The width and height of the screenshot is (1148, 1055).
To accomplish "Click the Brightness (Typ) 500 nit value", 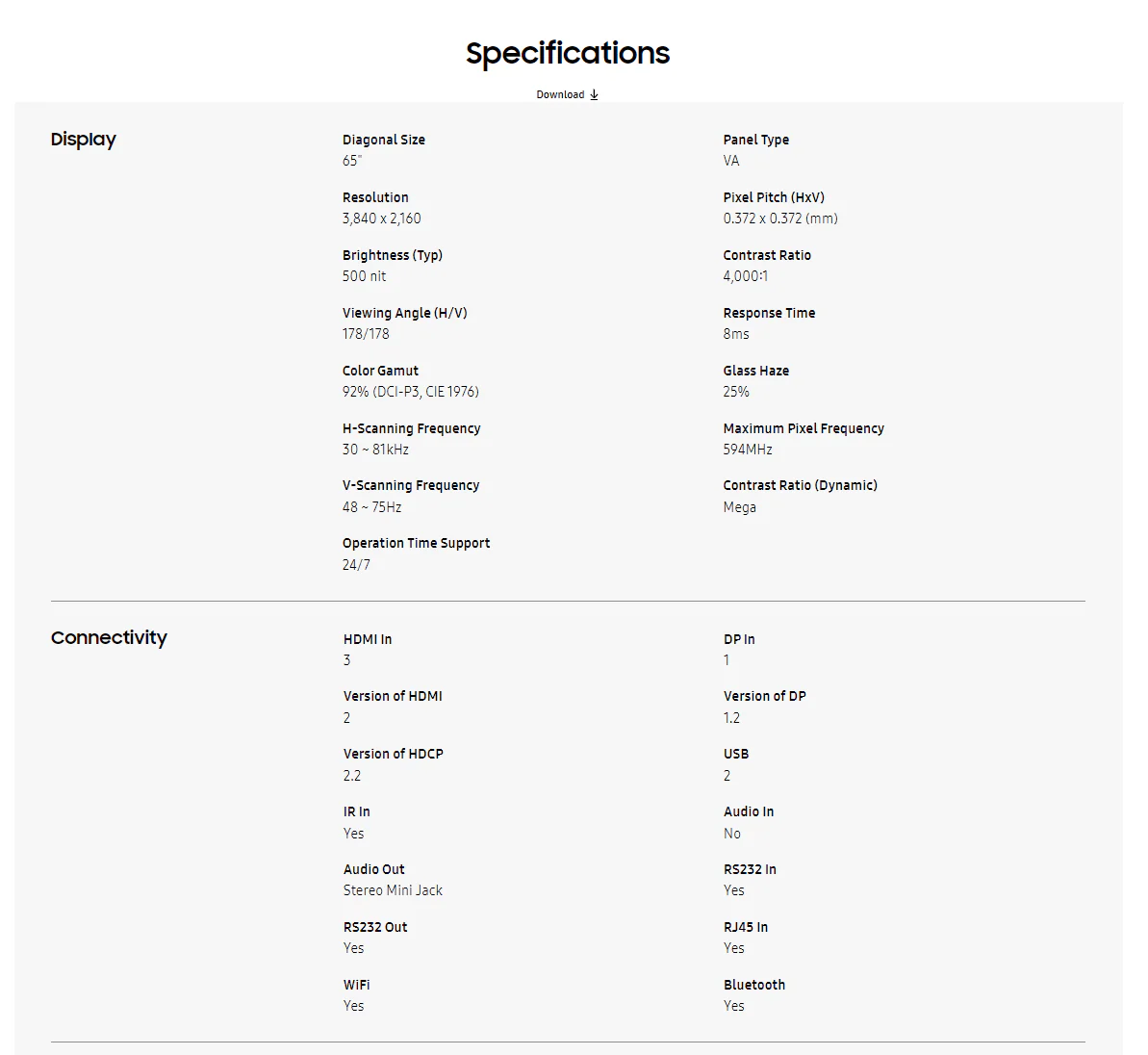I will (x=364, y=276).
